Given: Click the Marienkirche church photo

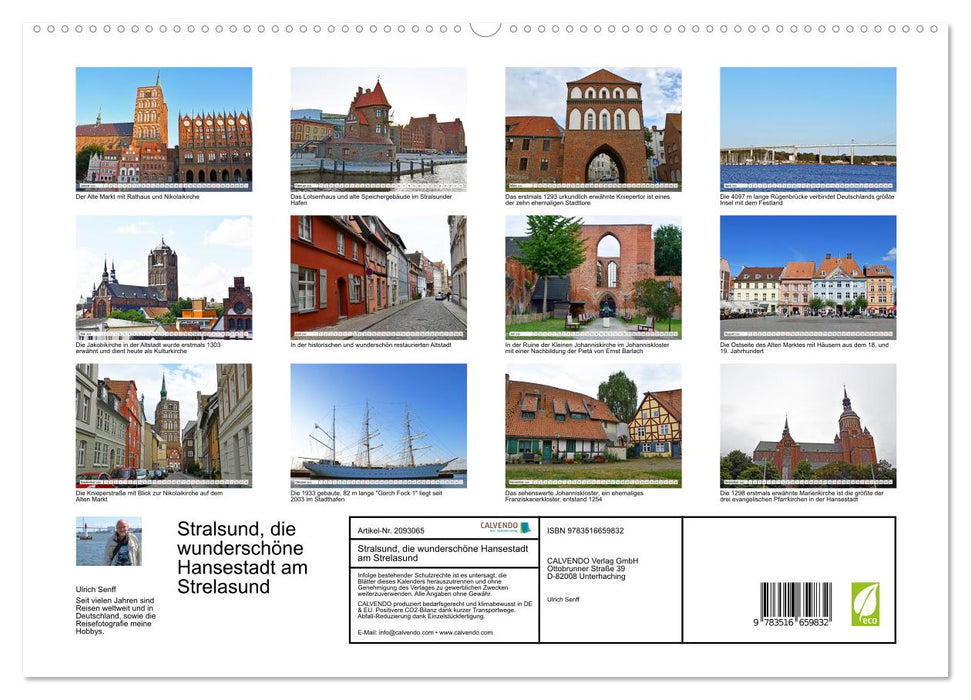Looking at the screenshot, I should tap(808, 425).
